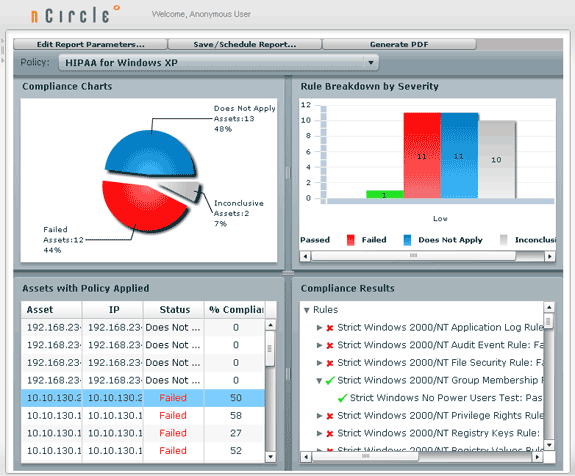Open the Policy dropdown HIPAA for Windows XP
The image size is (575, 476).
(x=219, y=63)
